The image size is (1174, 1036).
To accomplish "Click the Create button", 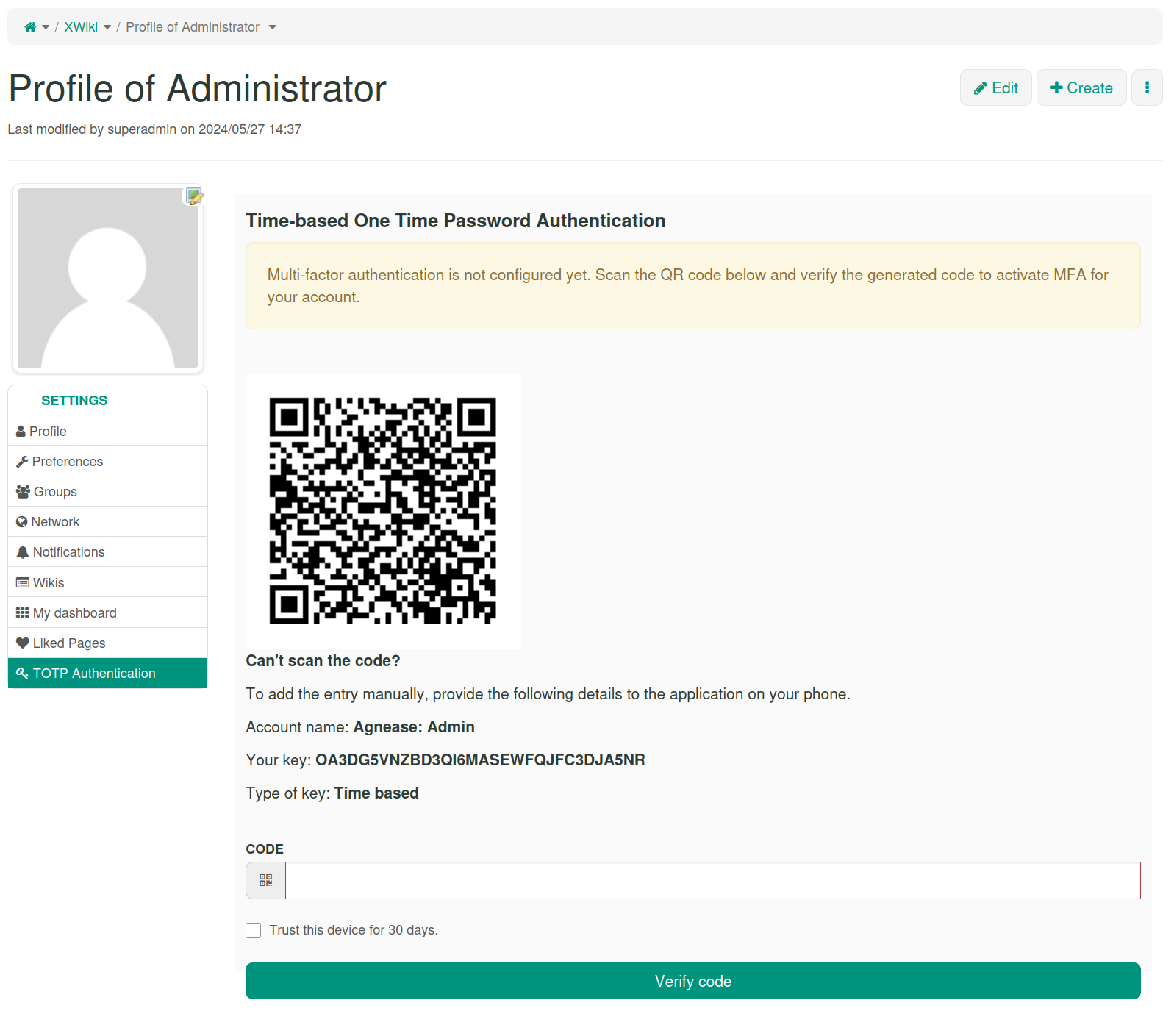I will pyautogui.click(x=1081, y=87).
